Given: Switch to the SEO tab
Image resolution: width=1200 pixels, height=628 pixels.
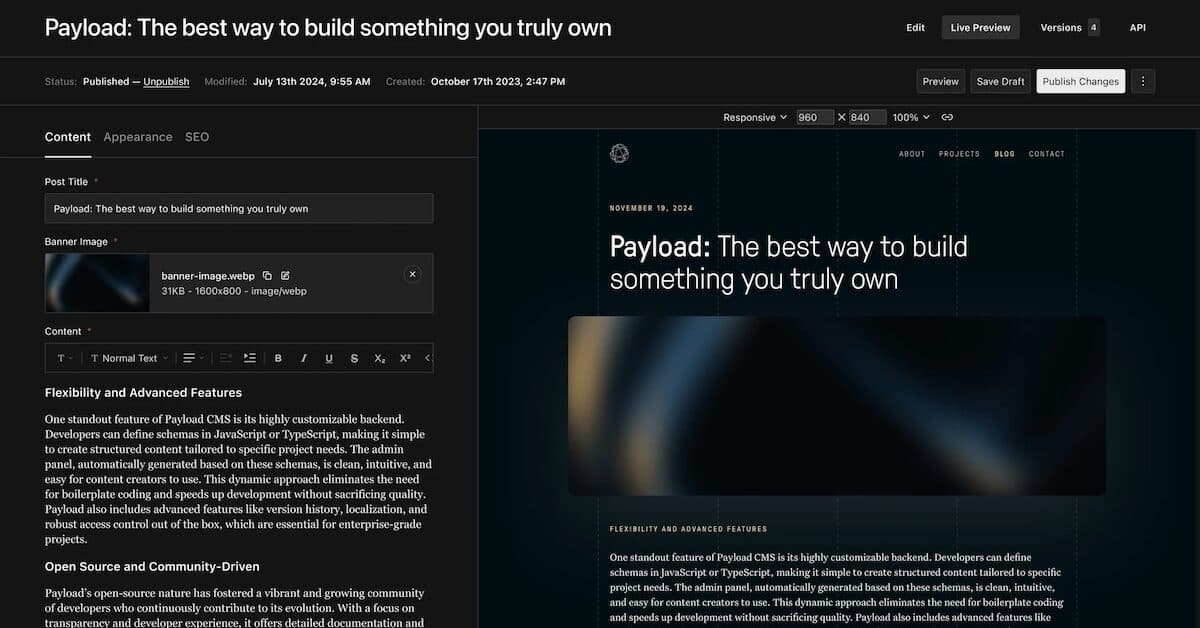Looking at the screenshot, I should point(197,137).
